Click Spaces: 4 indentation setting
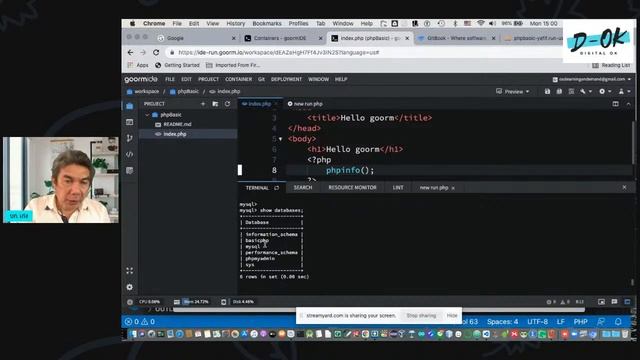Viewport: 640px width, 360px height. tap(502, 322)
